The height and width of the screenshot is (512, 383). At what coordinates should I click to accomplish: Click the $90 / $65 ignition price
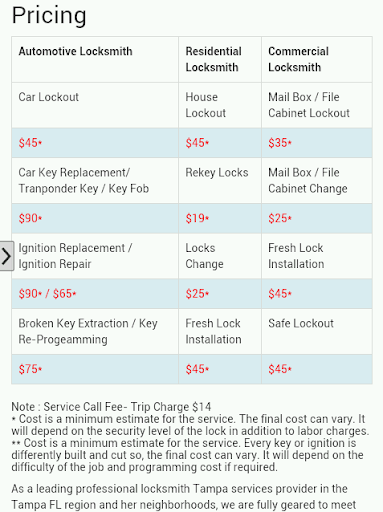coord(47,294)
